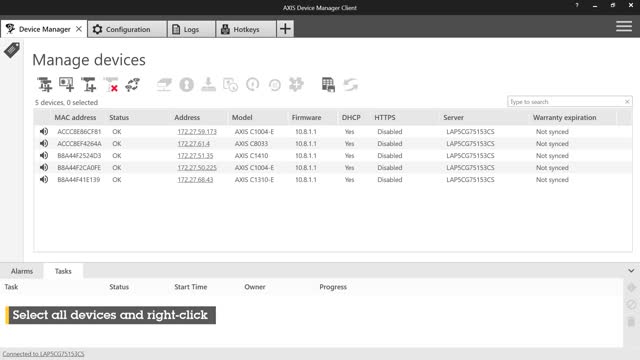Click the replace devices arrows icon
The width and height of the screenshot is (640, 360).
click(x=133, y=85)
